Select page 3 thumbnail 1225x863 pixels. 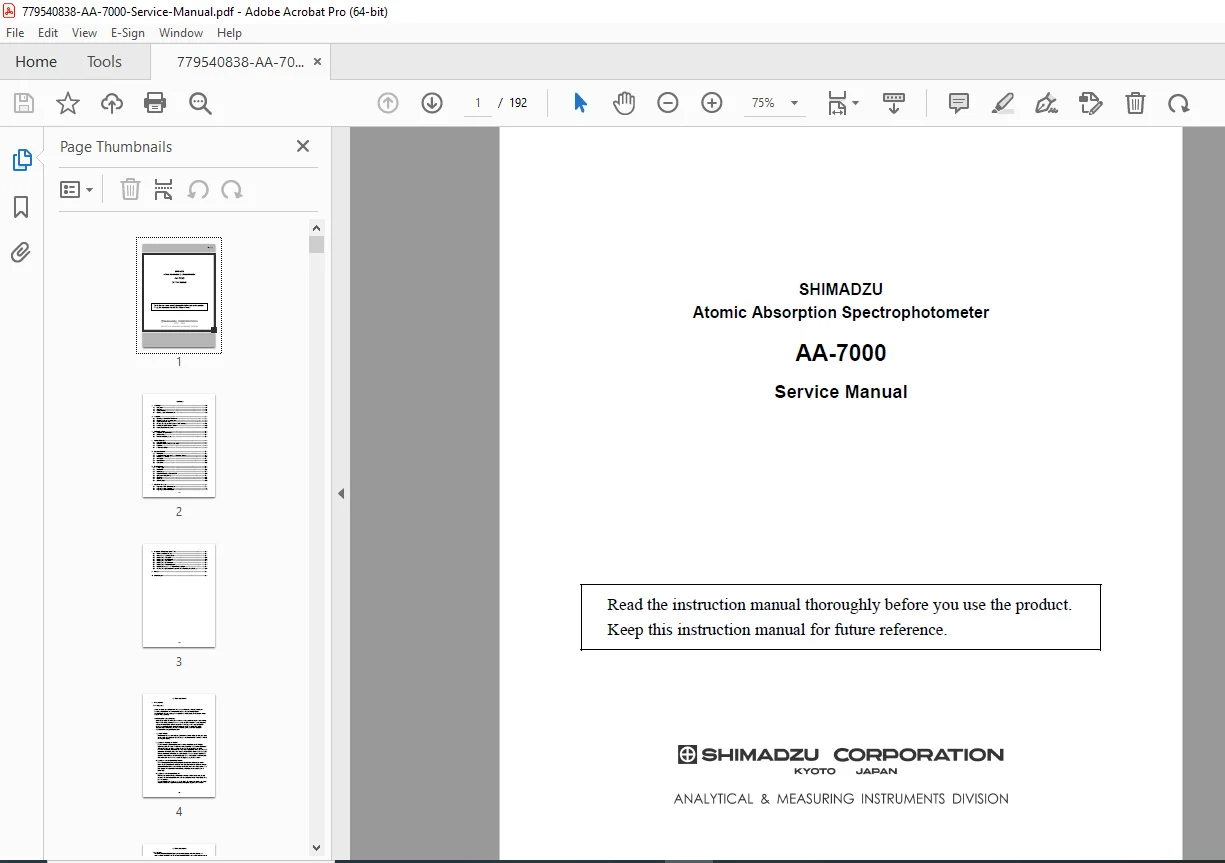(x=179, y=596)
